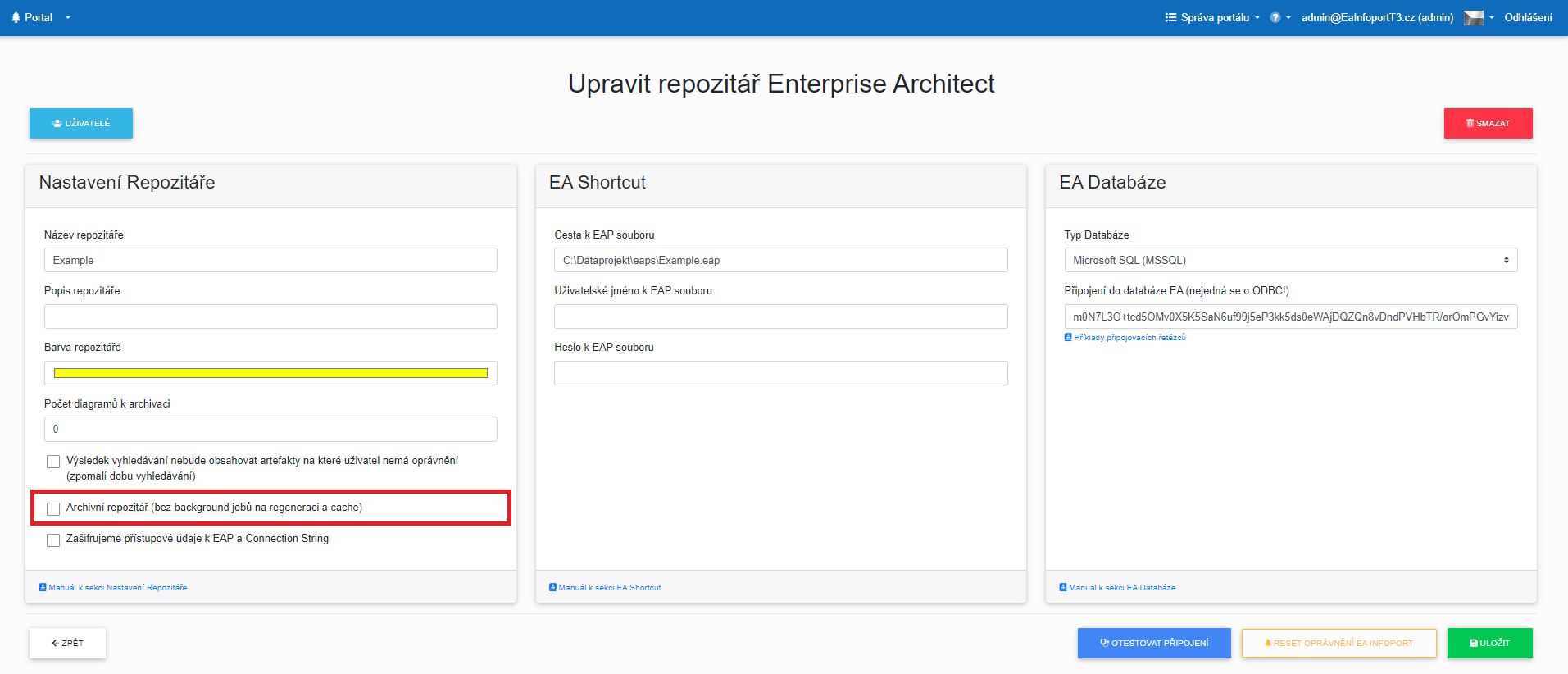
Task: Focus the Název repozitáře field
Action: [270, 260]
